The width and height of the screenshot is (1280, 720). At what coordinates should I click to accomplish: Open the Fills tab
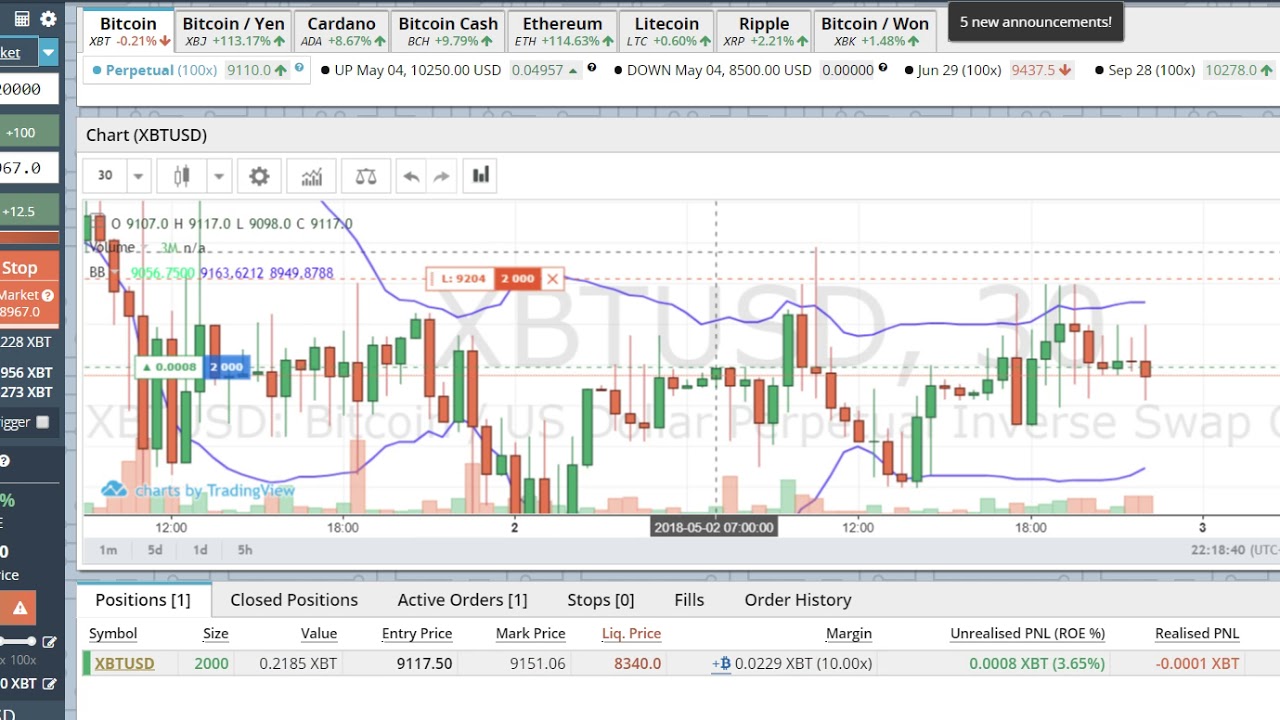click(689, 600)
